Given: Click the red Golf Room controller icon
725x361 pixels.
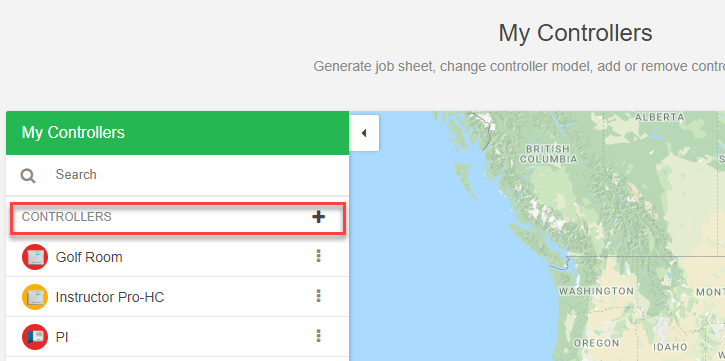Looking at the screenshot, I should [x=35, y=257].
